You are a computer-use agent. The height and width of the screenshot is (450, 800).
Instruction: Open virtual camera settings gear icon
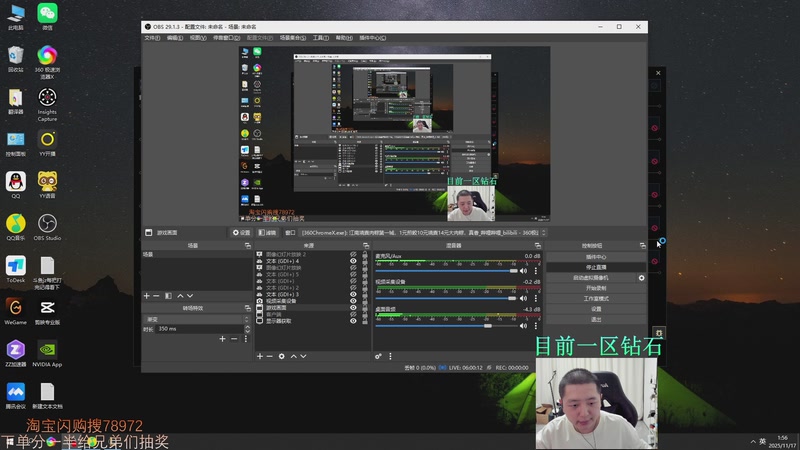pyautogui.click(x=641, y=278)
